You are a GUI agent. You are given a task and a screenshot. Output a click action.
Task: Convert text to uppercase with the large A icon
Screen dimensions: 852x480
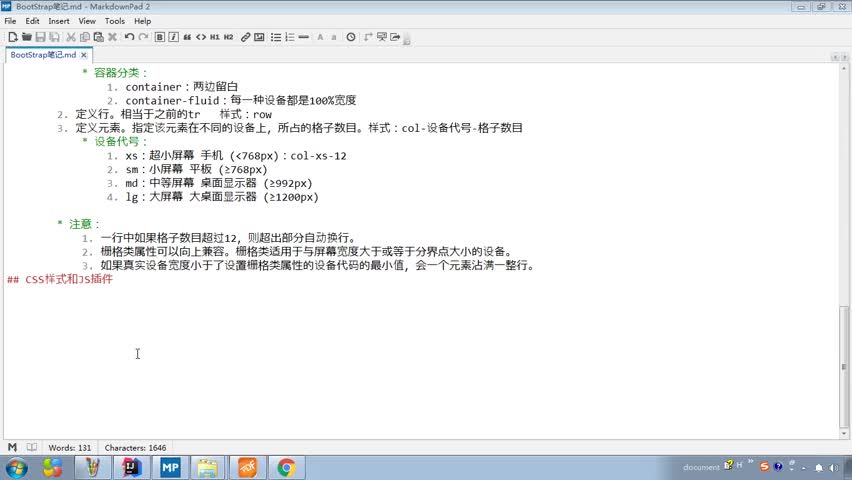point(320,37)
